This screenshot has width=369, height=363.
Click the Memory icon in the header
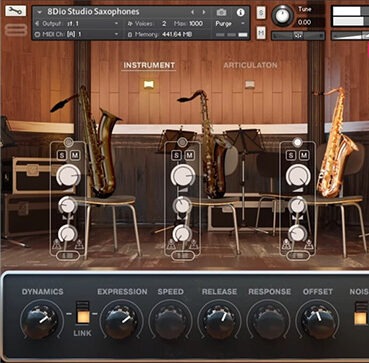130,34
